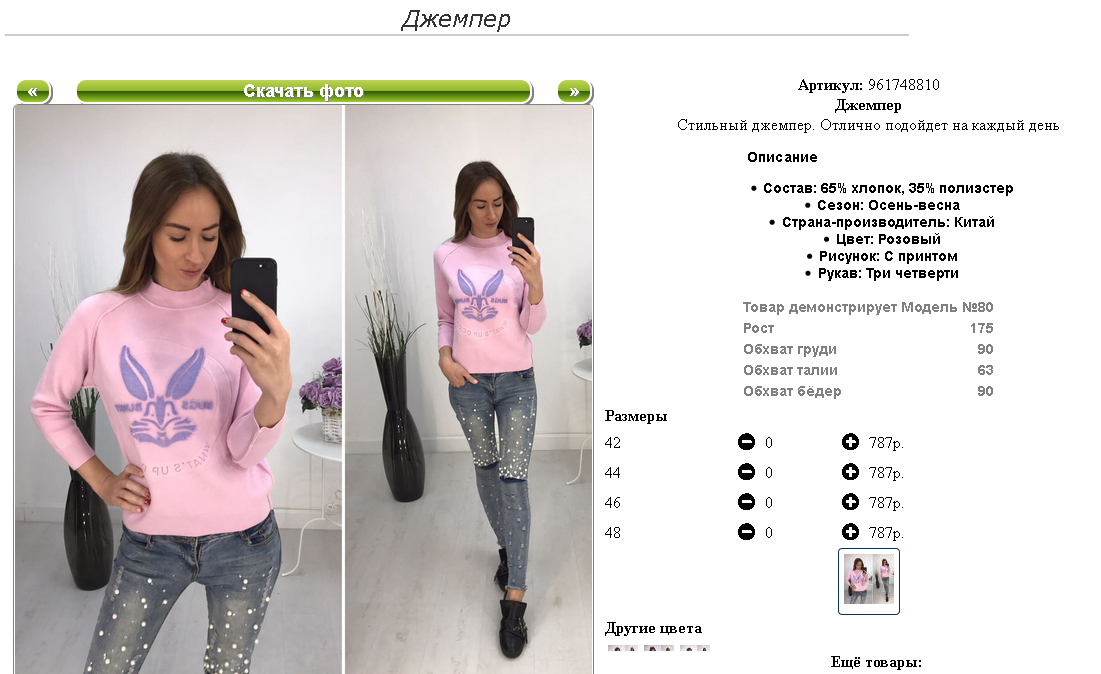
Task: Decrease quantity for size 48
Action: pyautogui.click(x=746, y=532)
